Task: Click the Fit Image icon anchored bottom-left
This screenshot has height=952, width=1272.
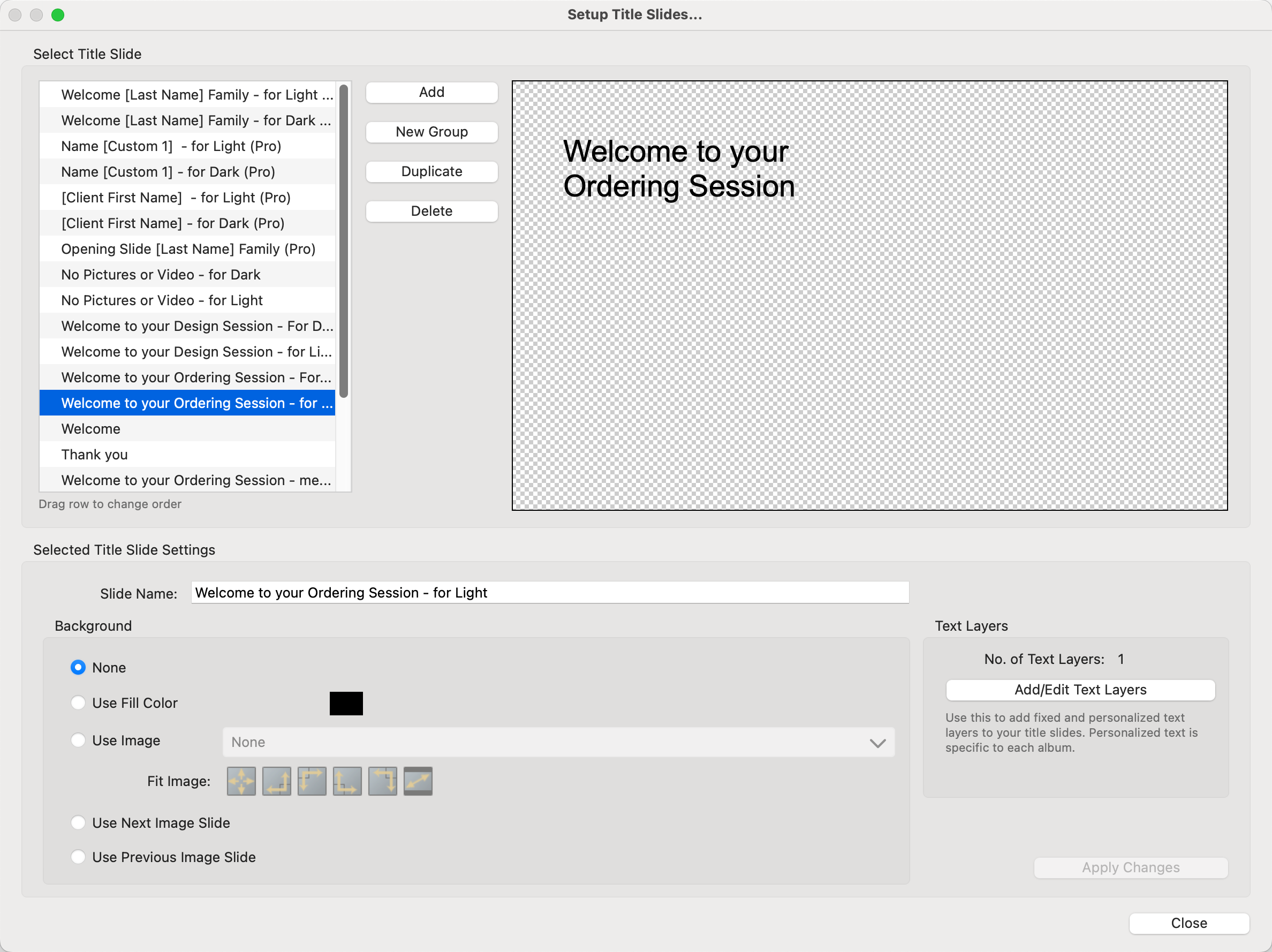Action: pyautogui.click(x=347, y=781)
